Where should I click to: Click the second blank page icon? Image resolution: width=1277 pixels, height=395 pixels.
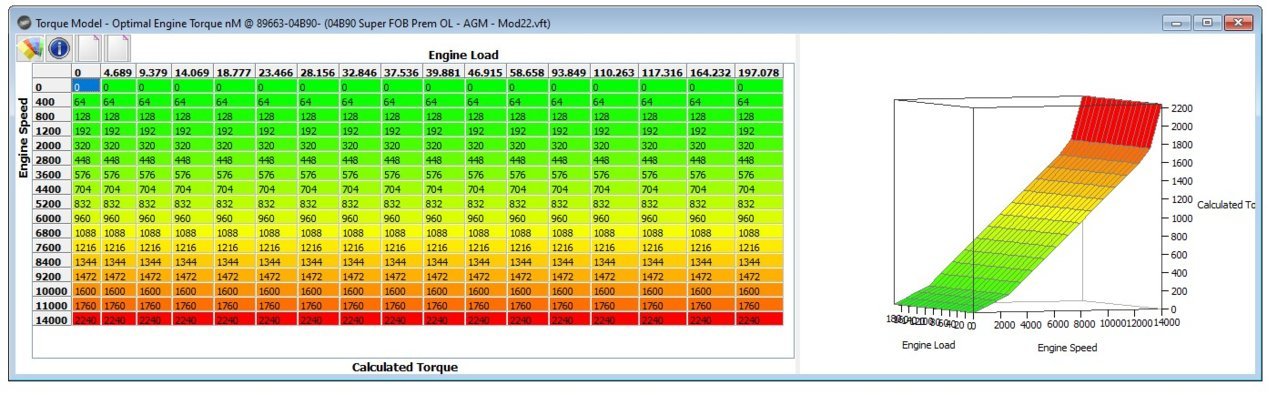pos(118,48)
